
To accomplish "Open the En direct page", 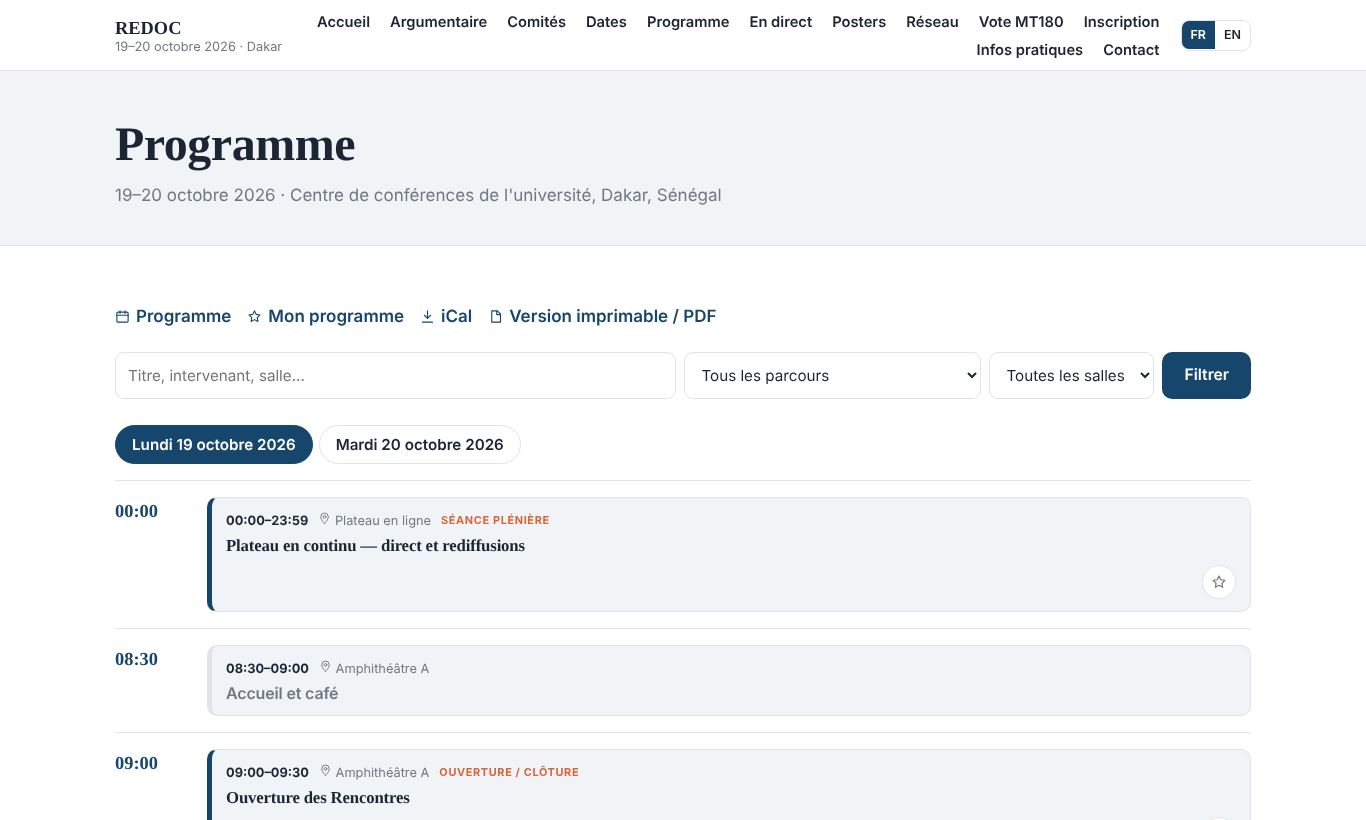I will click(780, 22).
